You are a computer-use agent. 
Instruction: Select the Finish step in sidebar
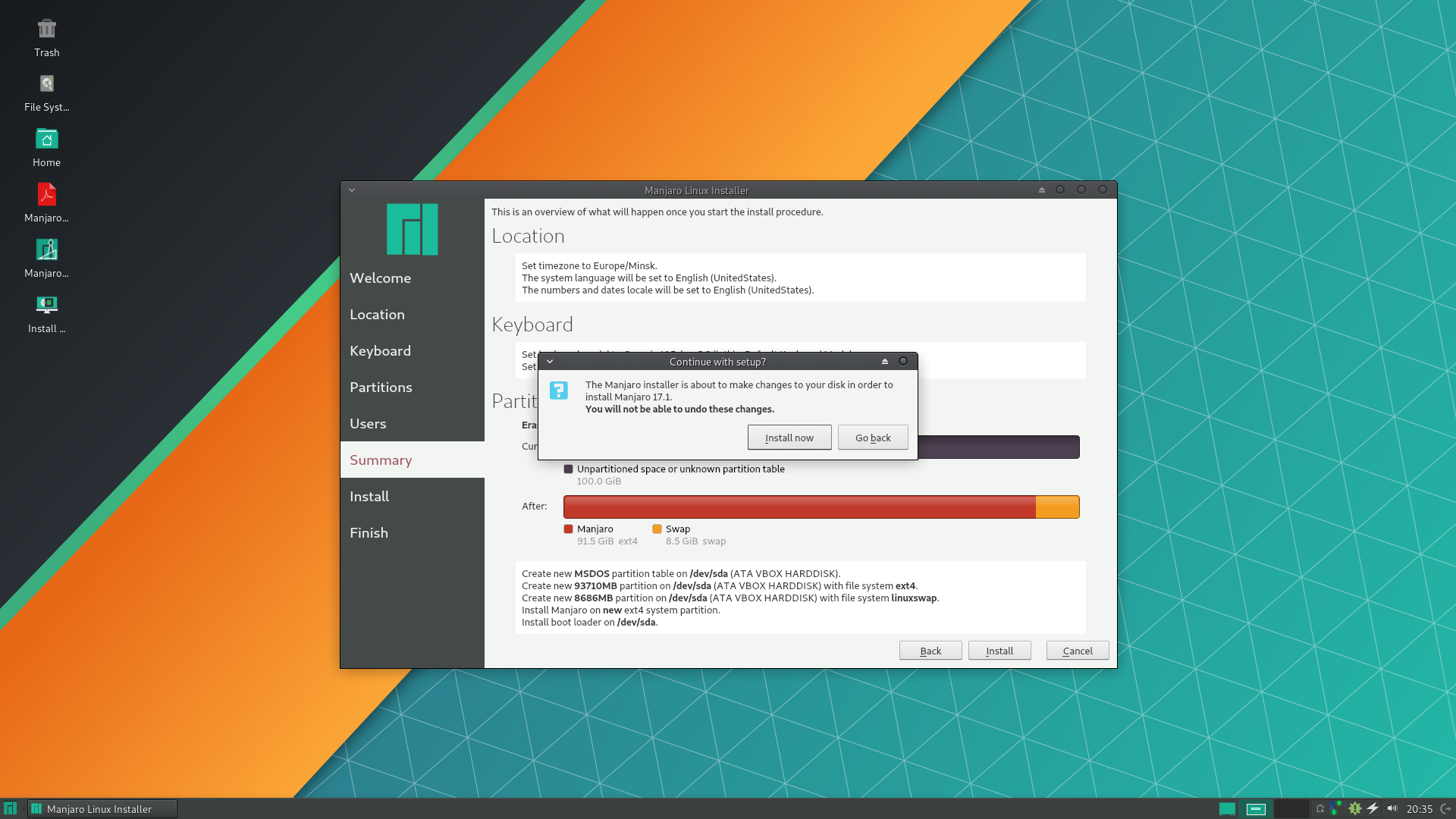point(413,533)
